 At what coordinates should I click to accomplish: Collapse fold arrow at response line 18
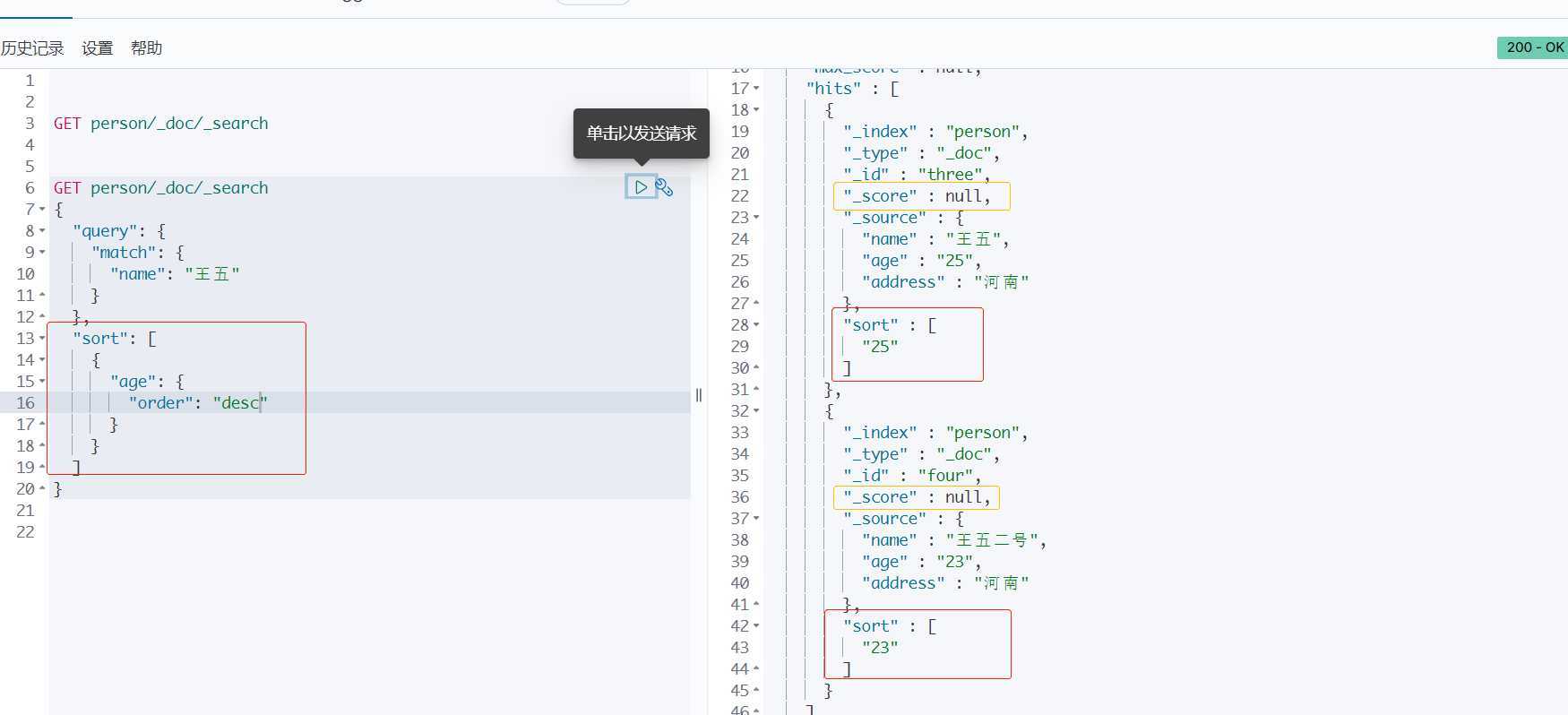click(x=756, y=110)
